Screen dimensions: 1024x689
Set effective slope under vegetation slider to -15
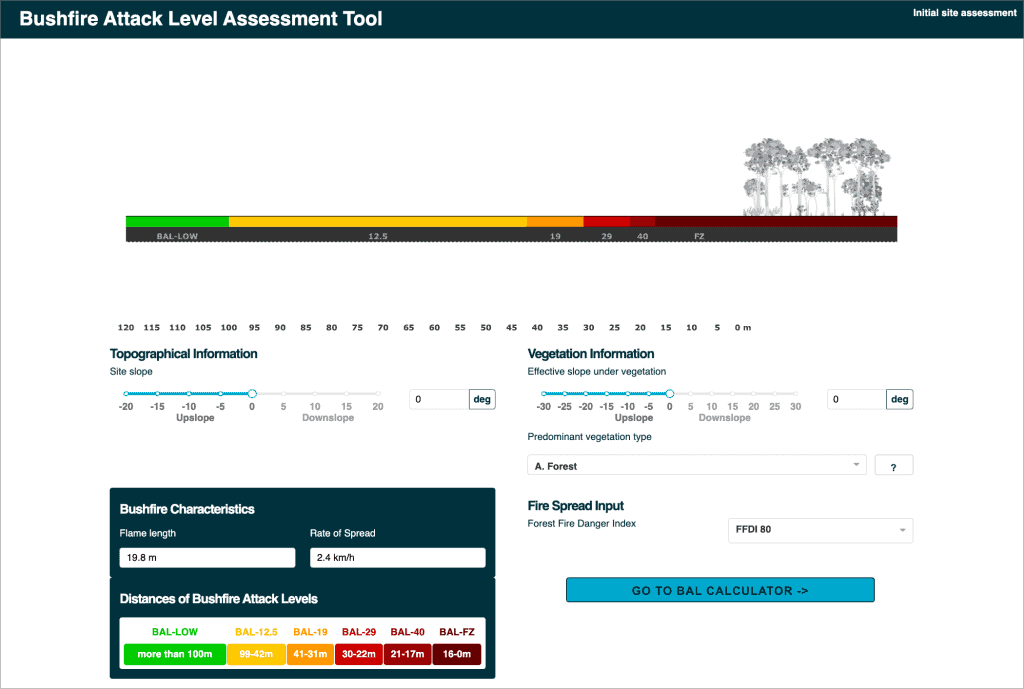(x=606, y=394)
